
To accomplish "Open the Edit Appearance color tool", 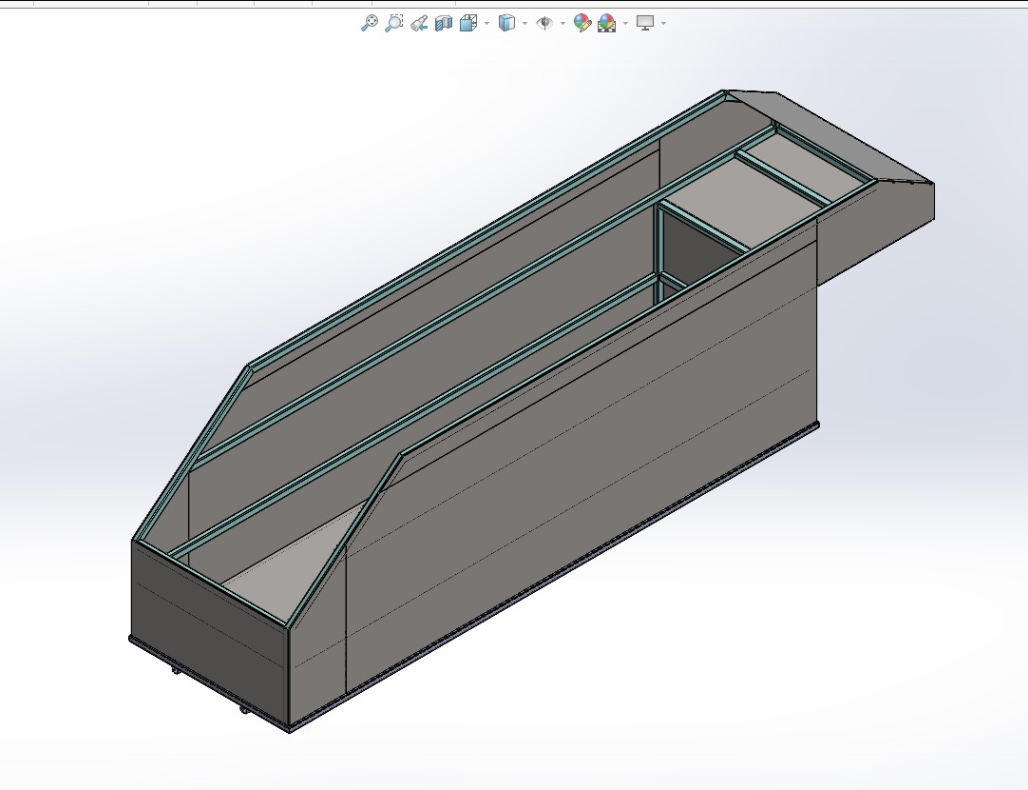I will tap(582, 23).
